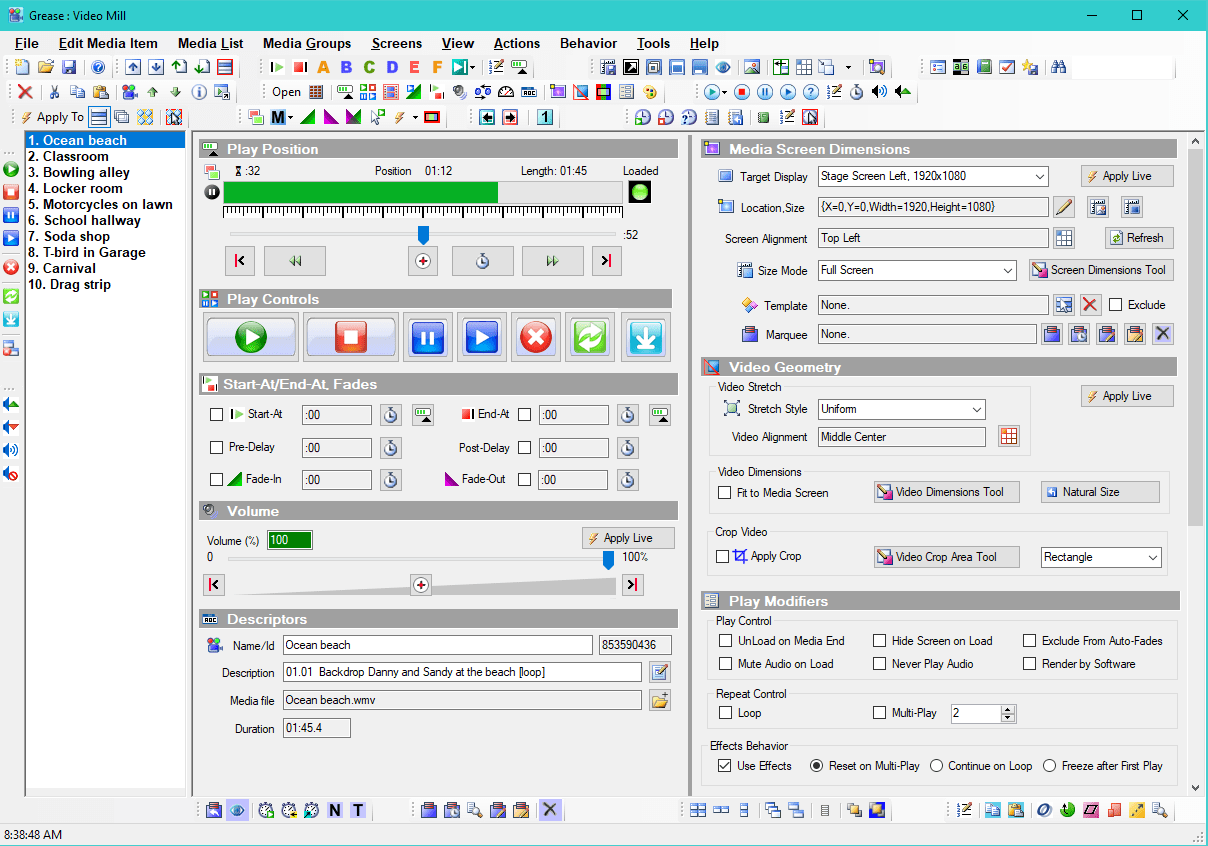
Task: Click the save floppy disk icon in the toolbar
Action: [69, 67]
